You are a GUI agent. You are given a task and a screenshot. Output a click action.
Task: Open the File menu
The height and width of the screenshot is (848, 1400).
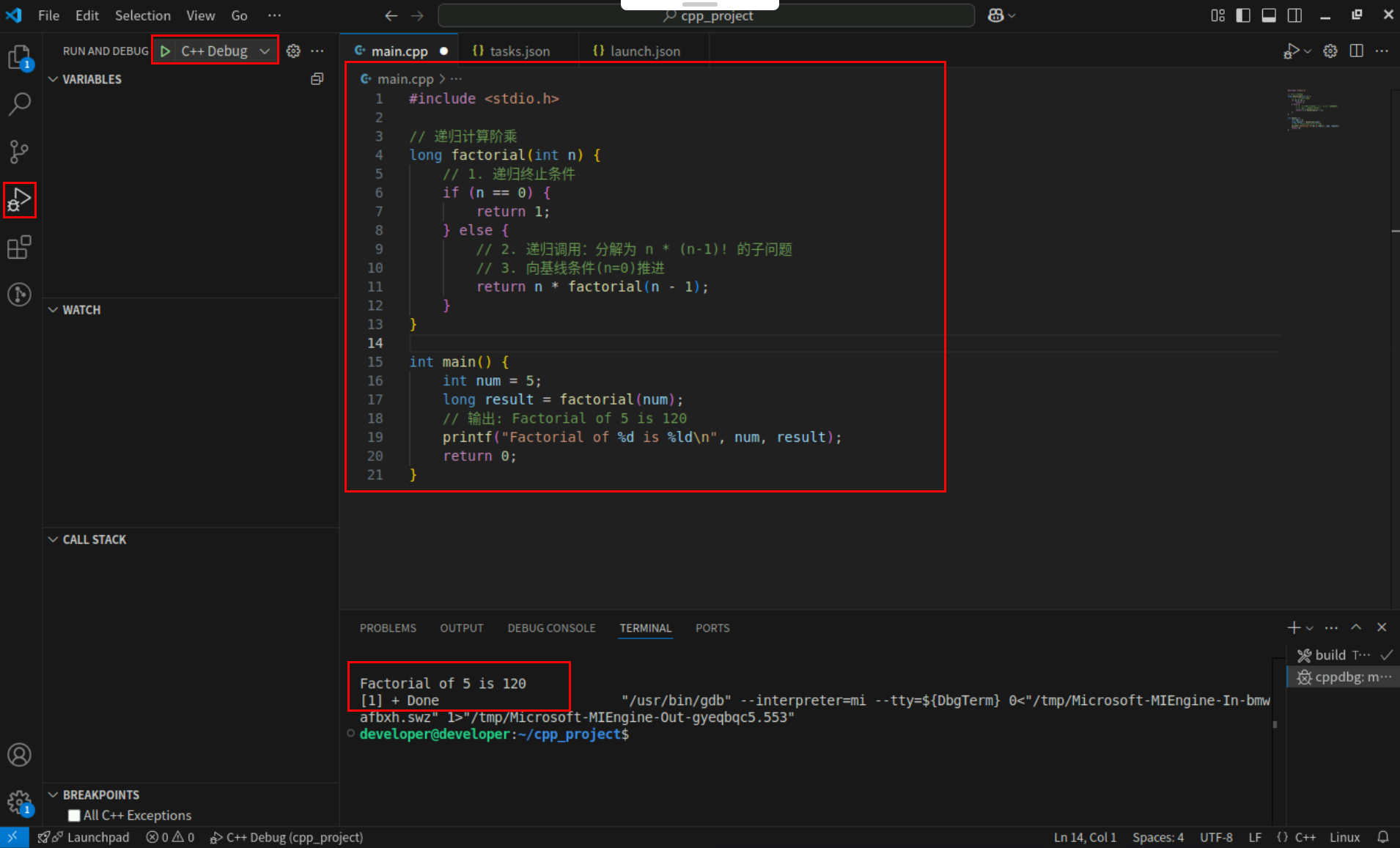click(x=48, y=15)
